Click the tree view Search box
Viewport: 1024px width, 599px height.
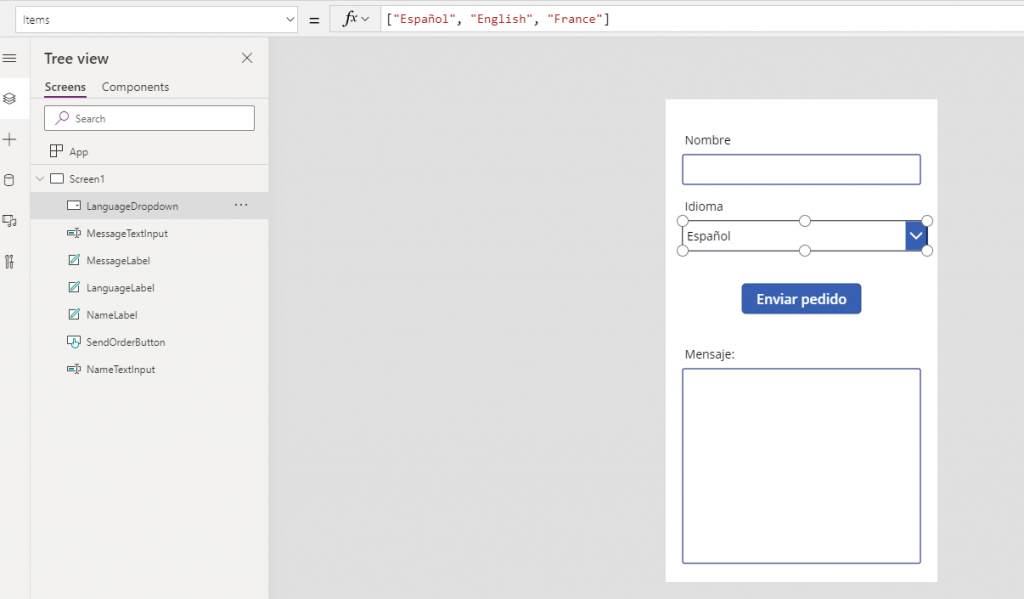[150, 118]
